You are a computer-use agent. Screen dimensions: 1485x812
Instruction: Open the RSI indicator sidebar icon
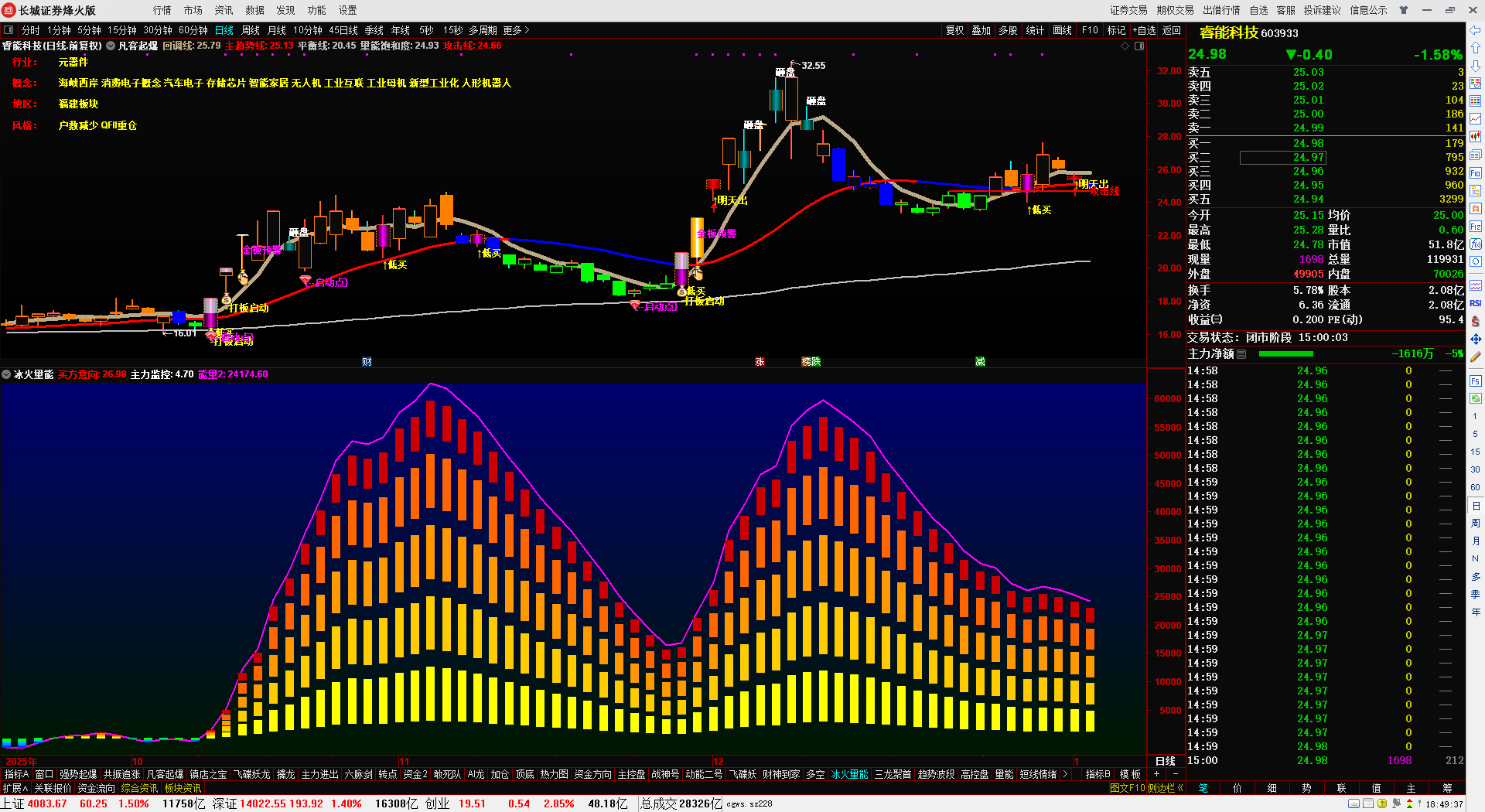click(1476, 303)
